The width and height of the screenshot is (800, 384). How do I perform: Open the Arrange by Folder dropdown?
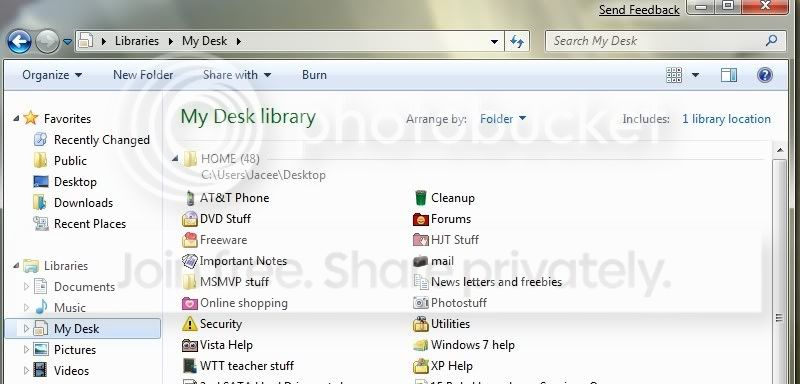click(503, 119)
